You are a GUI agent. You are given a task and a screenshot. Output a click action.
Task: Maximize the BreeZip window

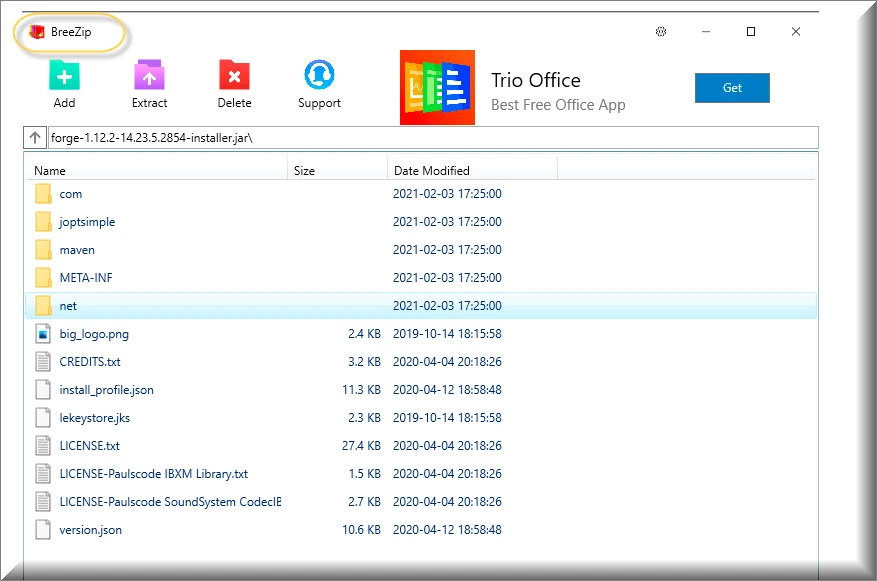[751, 31]
